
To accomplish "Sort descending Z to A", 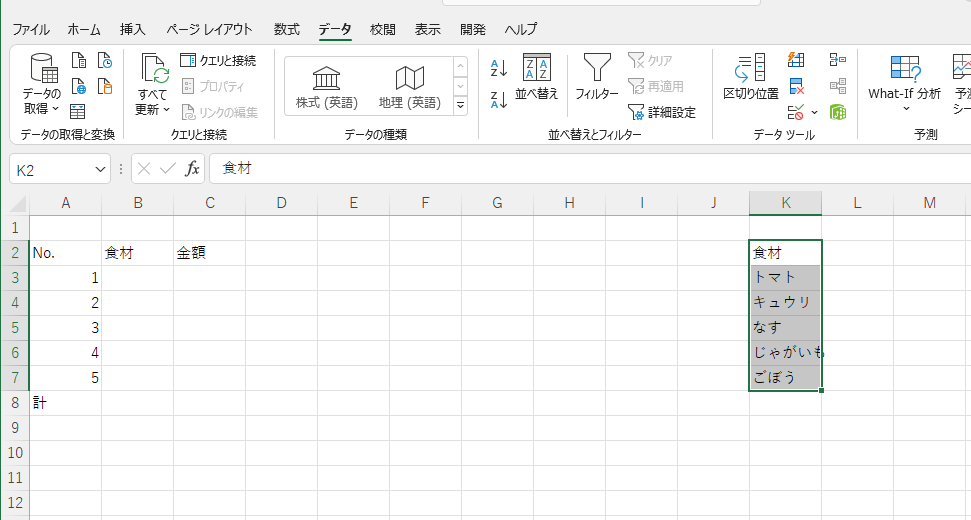I will point(499,99).
